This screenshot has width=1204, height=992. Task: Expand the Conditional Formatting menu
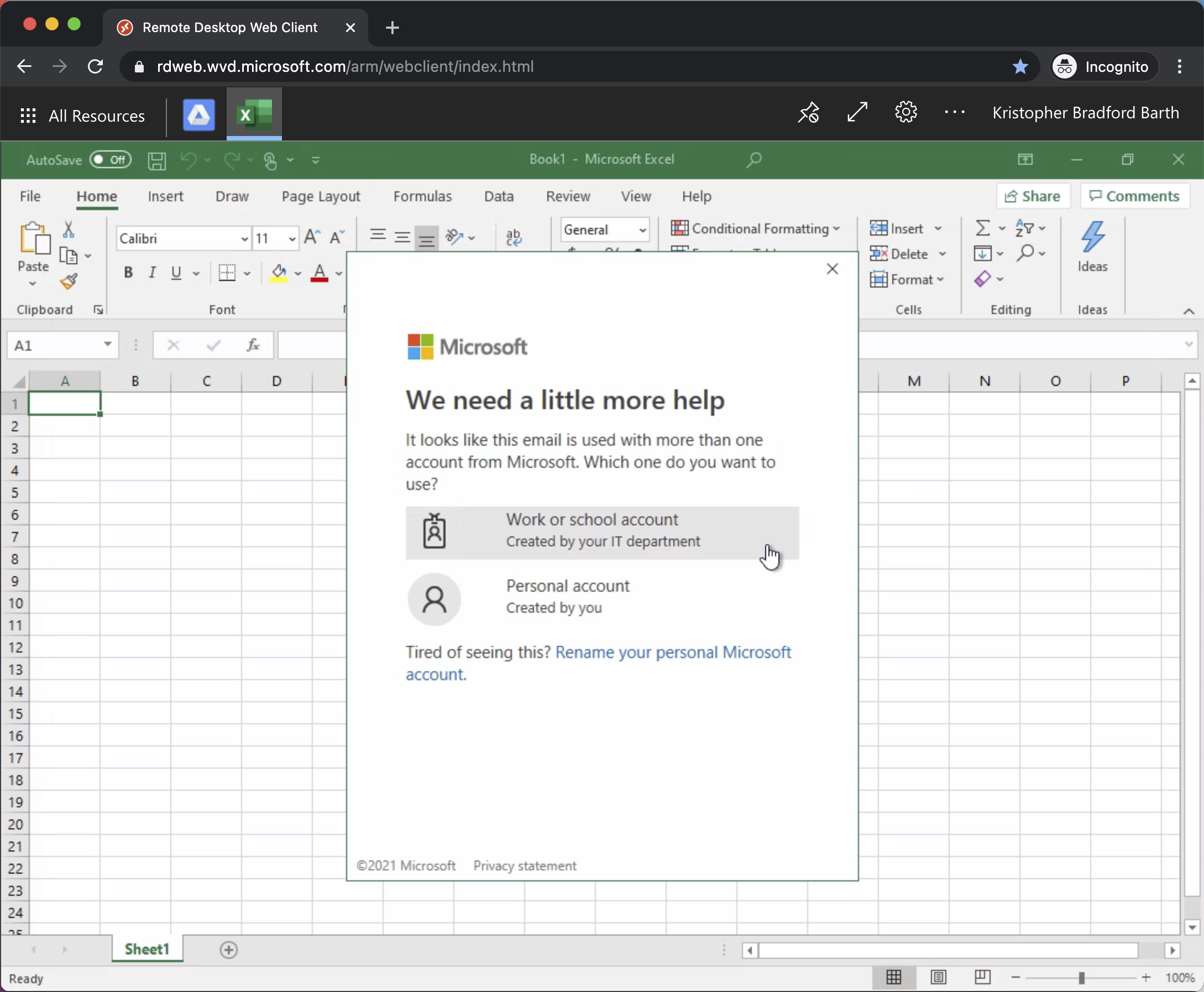click(x=755, y=228)
